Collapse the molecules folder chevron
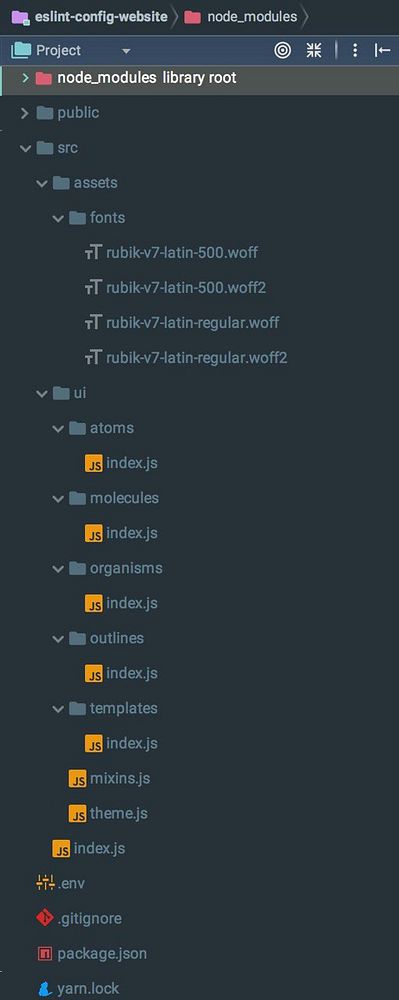The image size is (399, 1000). click(x=58, y=498)
